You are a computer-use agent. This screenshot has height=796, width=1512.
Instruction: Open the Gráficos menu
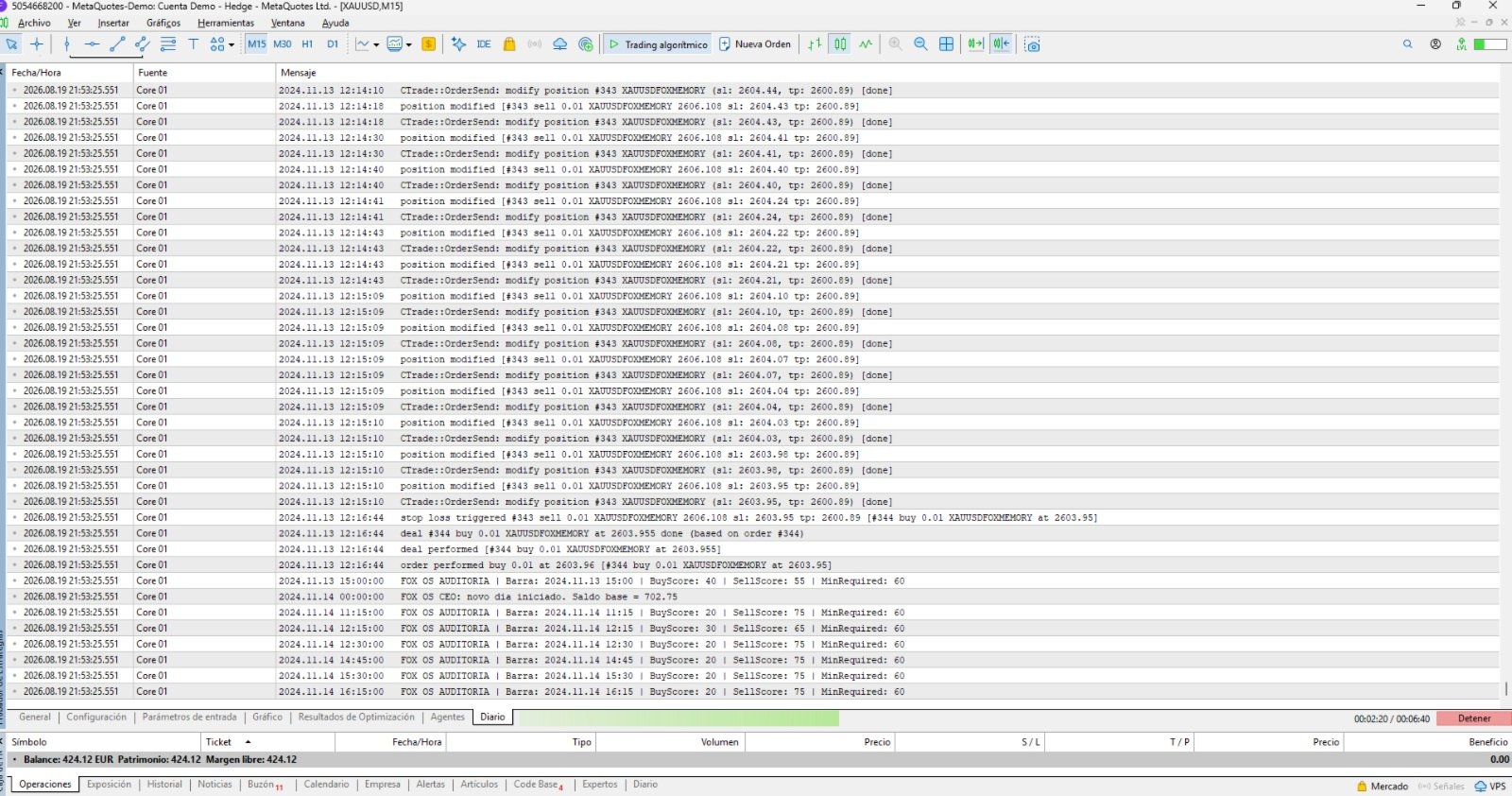[163, 23]
